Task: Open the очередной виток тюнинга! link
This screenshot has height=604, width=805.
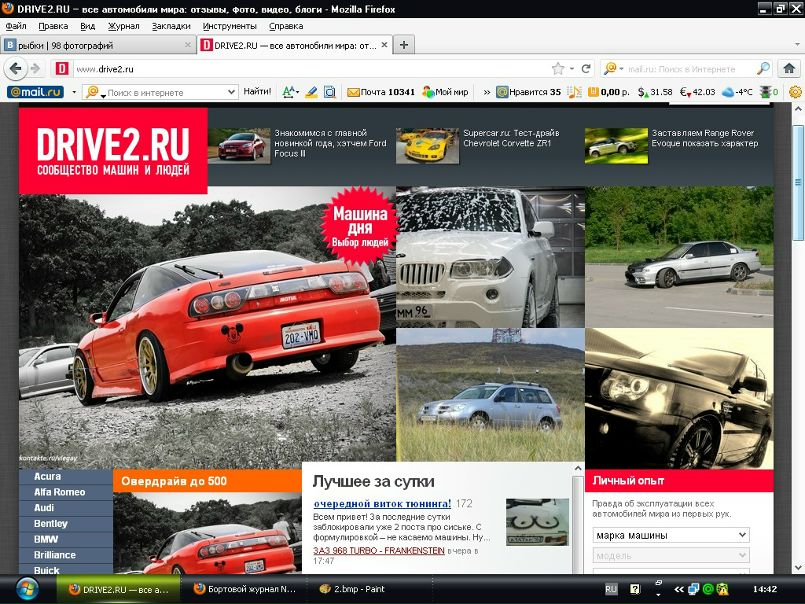Action: tap(382, 504)
